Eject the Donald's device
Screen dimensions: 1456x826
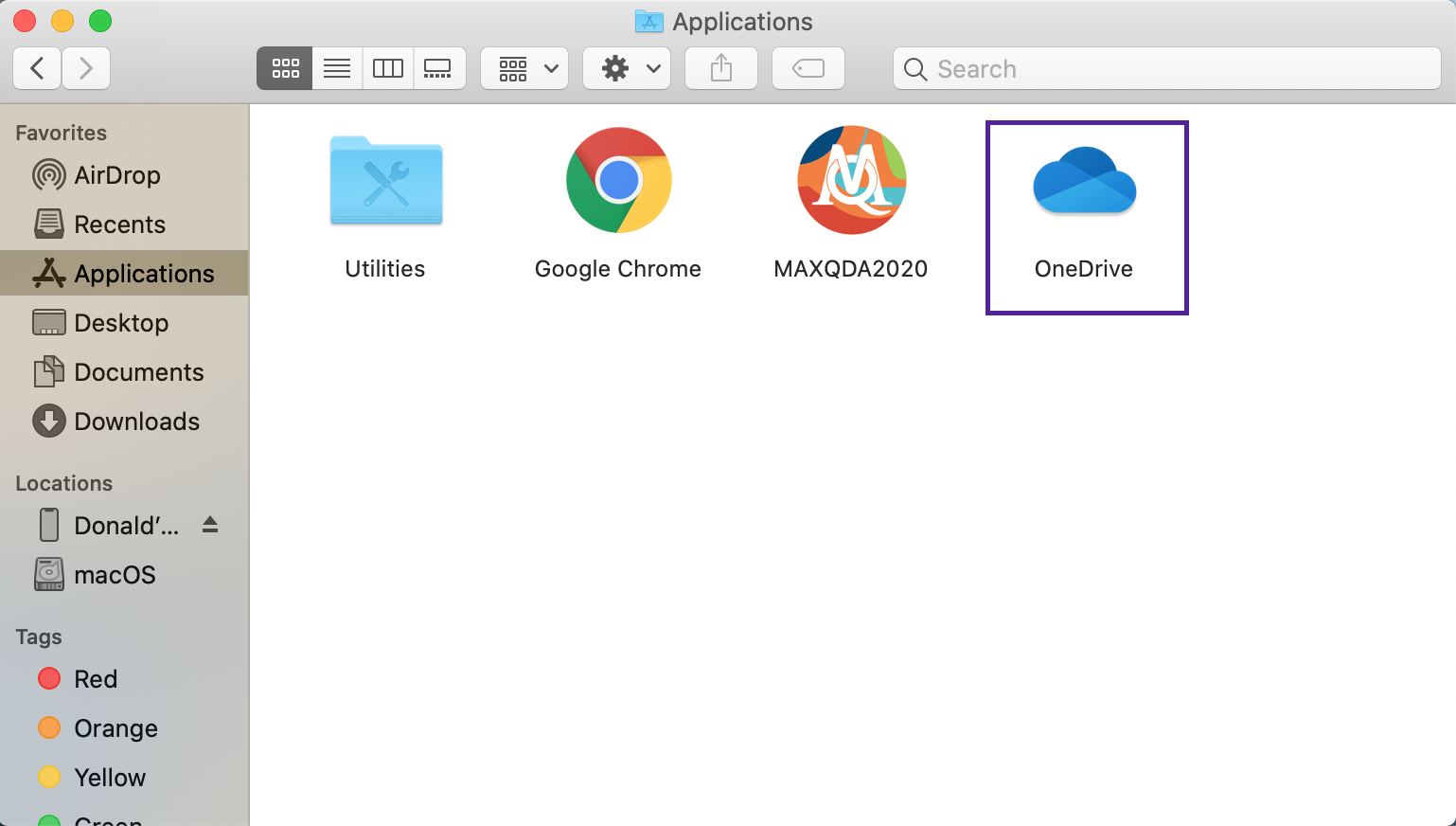[x=210, y=525]
